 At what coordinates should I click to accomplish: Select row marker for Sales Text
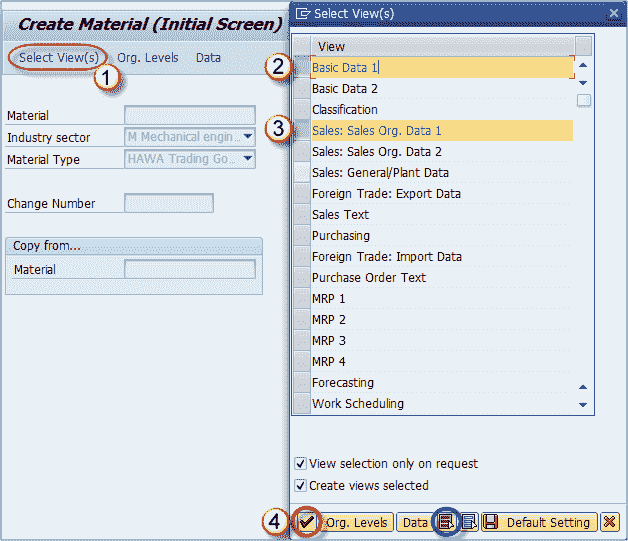point(302,214)
